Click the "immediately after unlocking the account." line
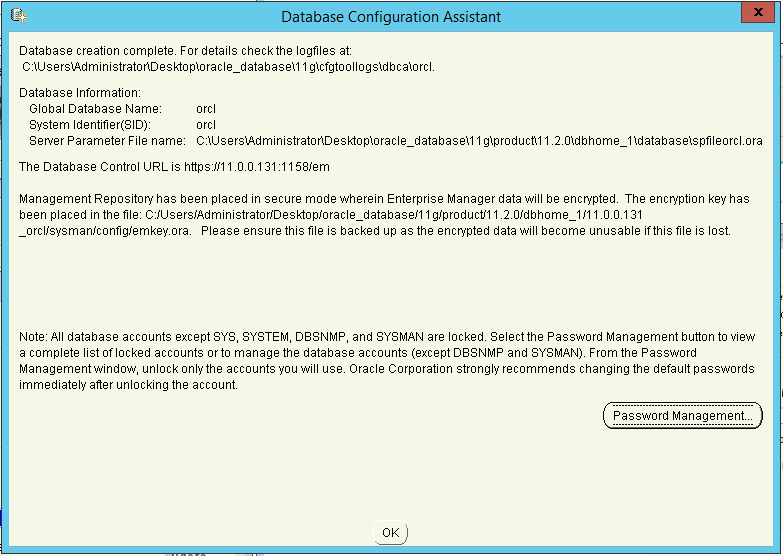783x556 pixels. click(x=128, y=385)
